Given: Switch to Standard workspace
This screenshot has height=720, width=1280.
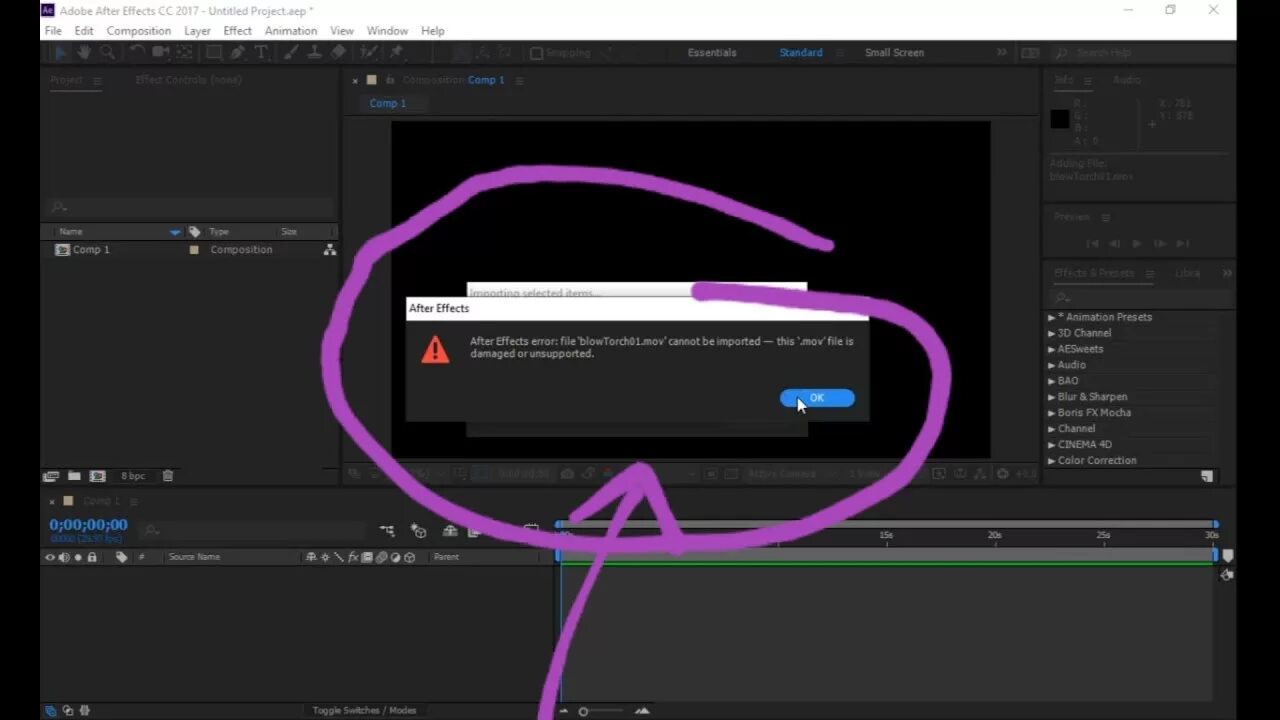Looking at the screenshot, I should [801, 53].
